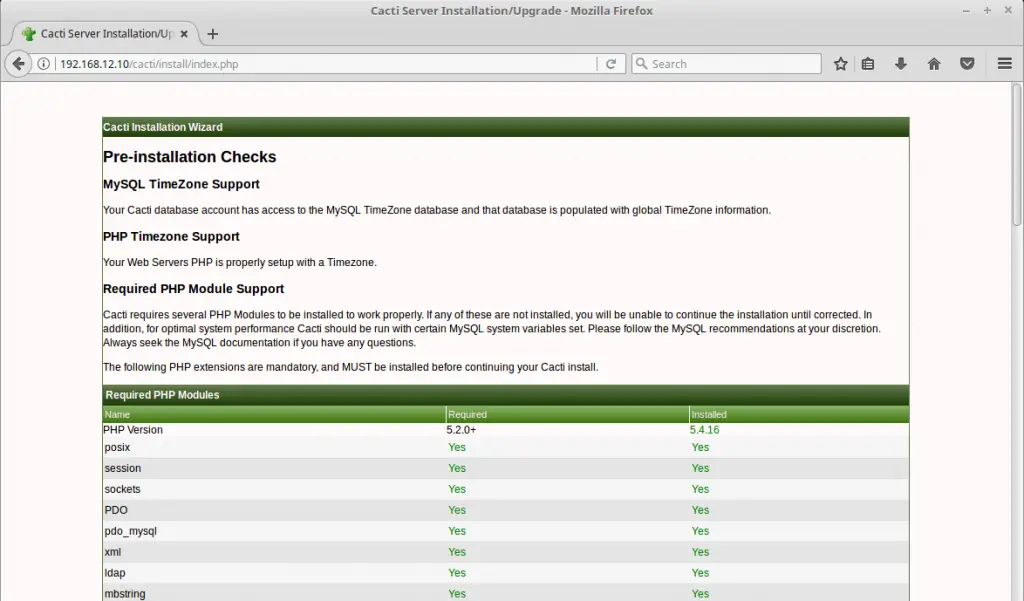Screen dimensions: 1024x601
Task: Click the 5.2.0+ required version value
Action: click(x=461, y=430)
